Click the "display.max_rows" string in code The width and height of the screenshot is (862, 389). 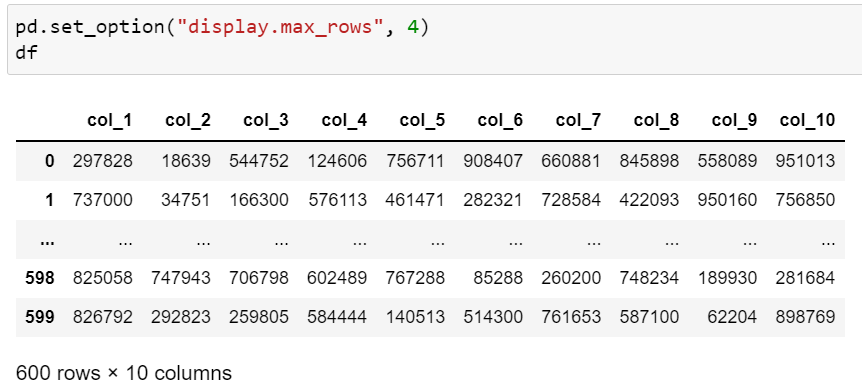click(x=279, y=27)
